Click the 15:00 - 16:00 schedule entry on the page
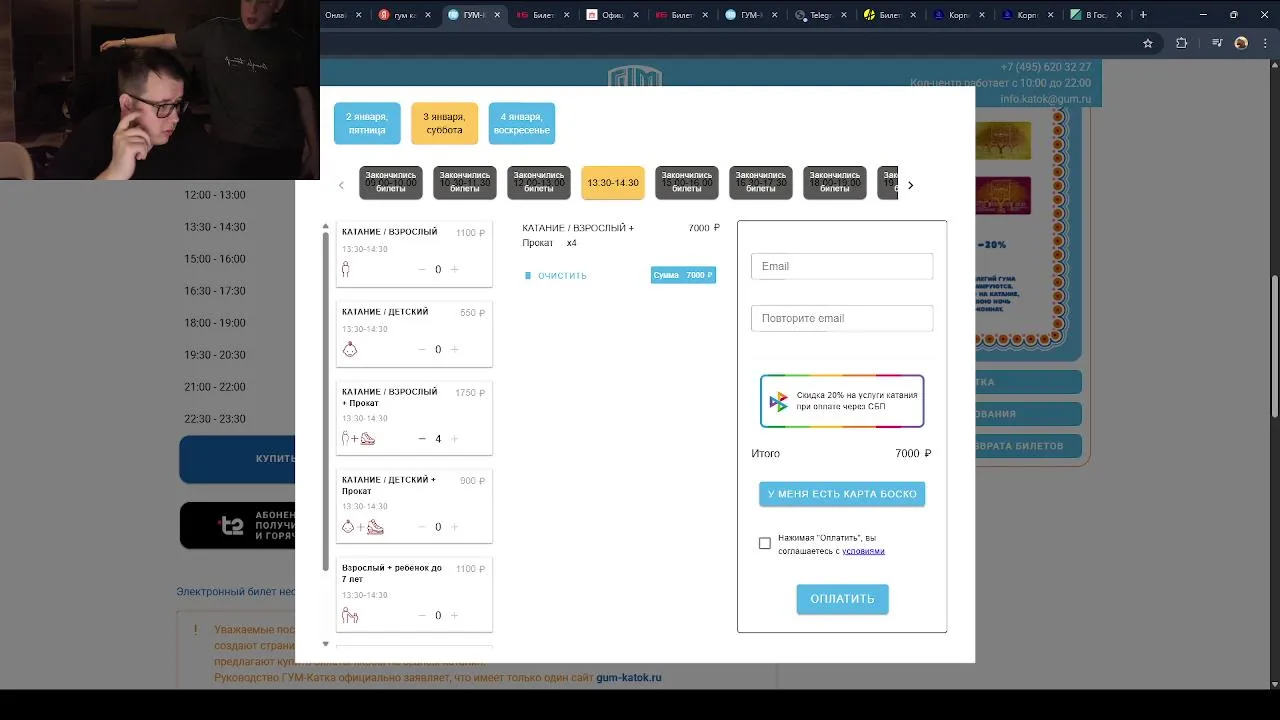Screen dimensions: 1280x720 pos(215,259)
